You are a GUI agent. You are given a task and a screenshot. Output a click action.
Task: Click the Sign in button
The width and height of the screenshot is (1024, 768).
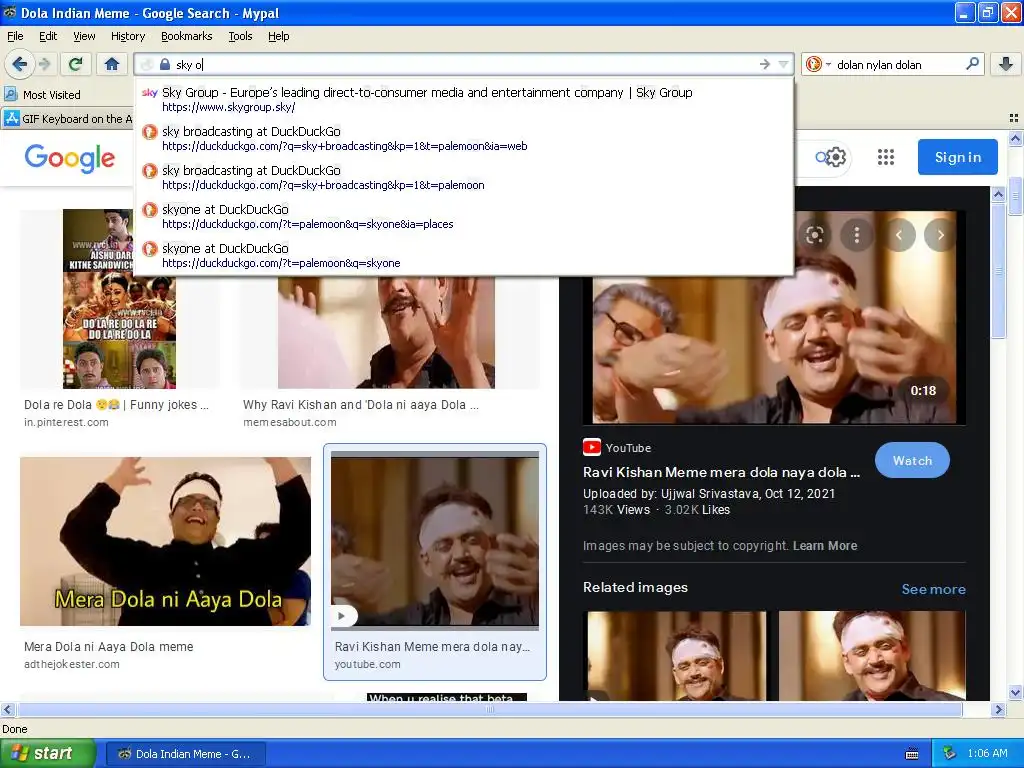click(957, 157)
